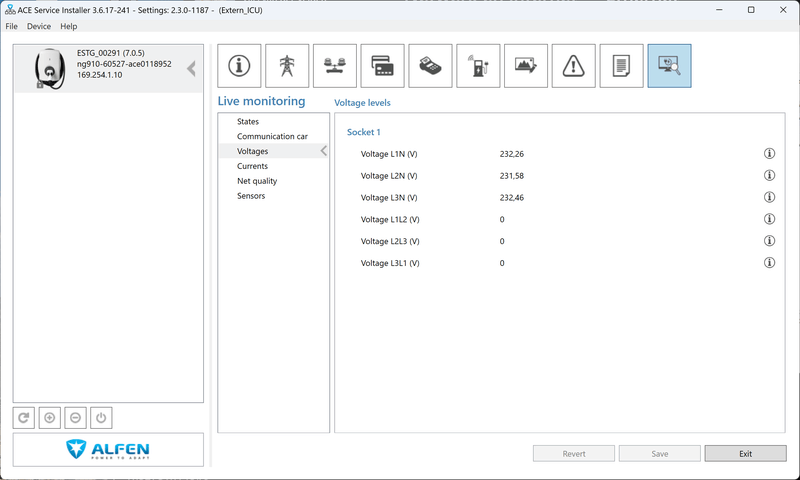Select Voltages in monitoring list
The image size is (800, 480).
point(252,151)
